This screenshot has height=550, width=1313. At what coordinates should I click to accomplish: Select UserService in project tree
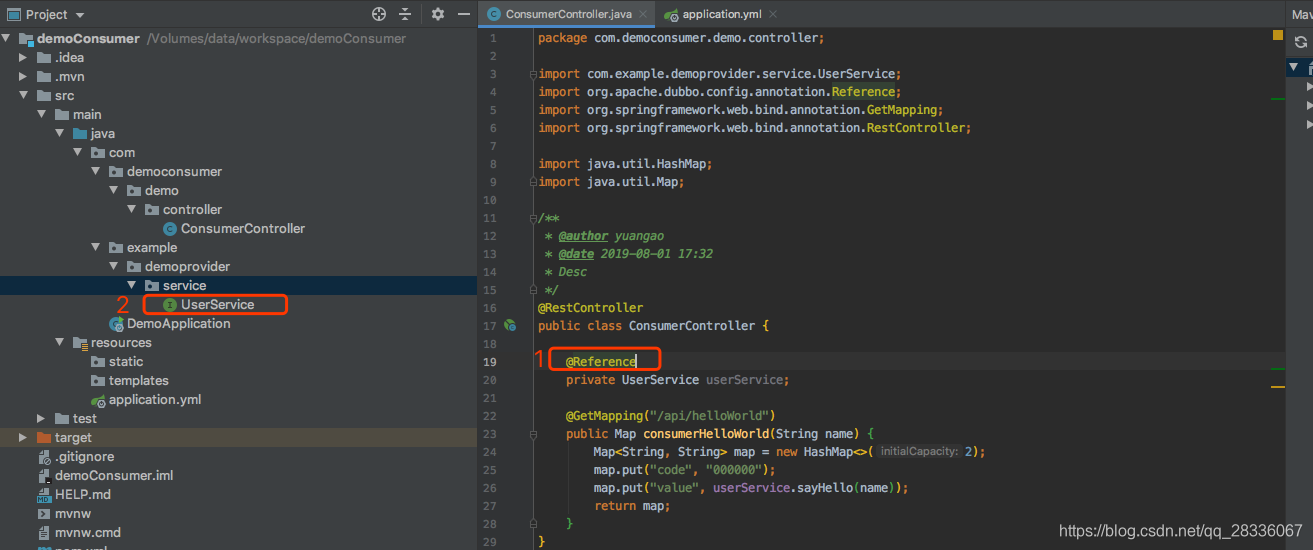click(217, 305)
